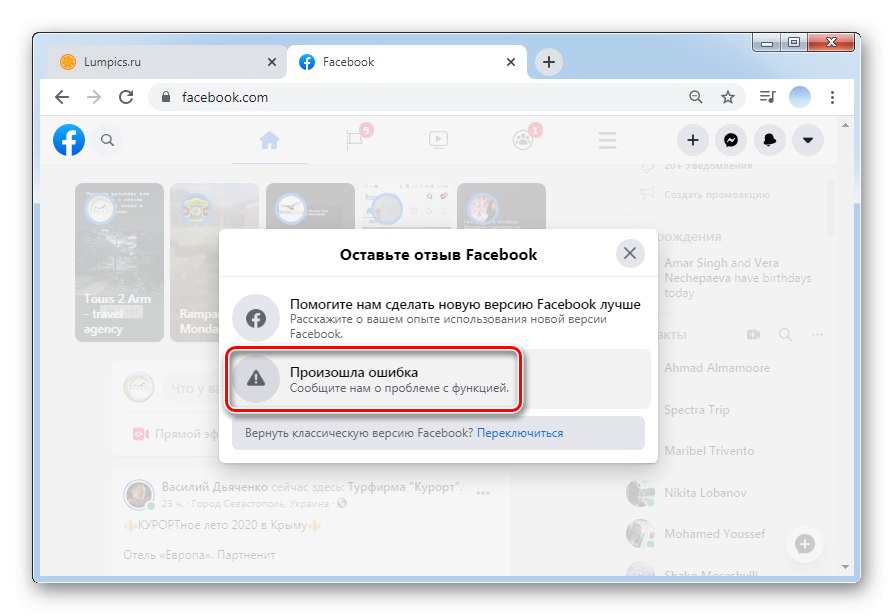
Task: Open the hamburger menu icon in Facebook header
Action: coord(607,140)
